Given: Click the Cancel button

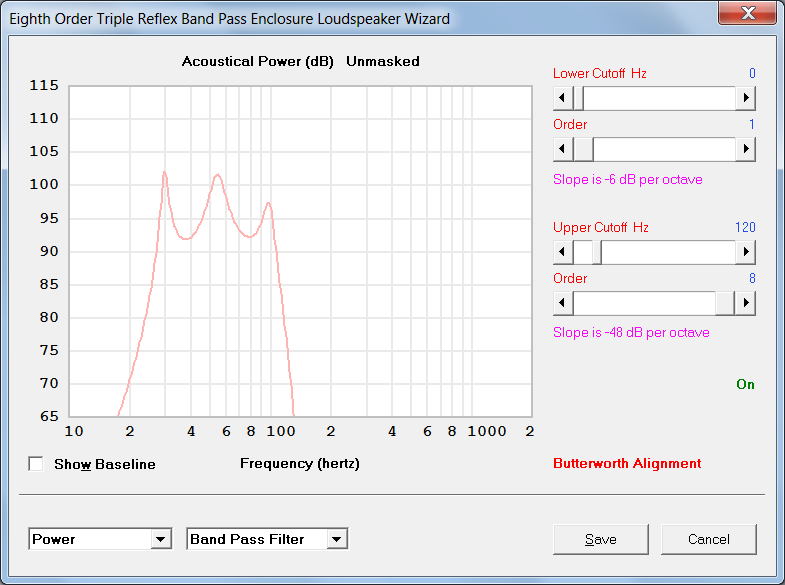Looking at the screenshot, I should point(709,539).
